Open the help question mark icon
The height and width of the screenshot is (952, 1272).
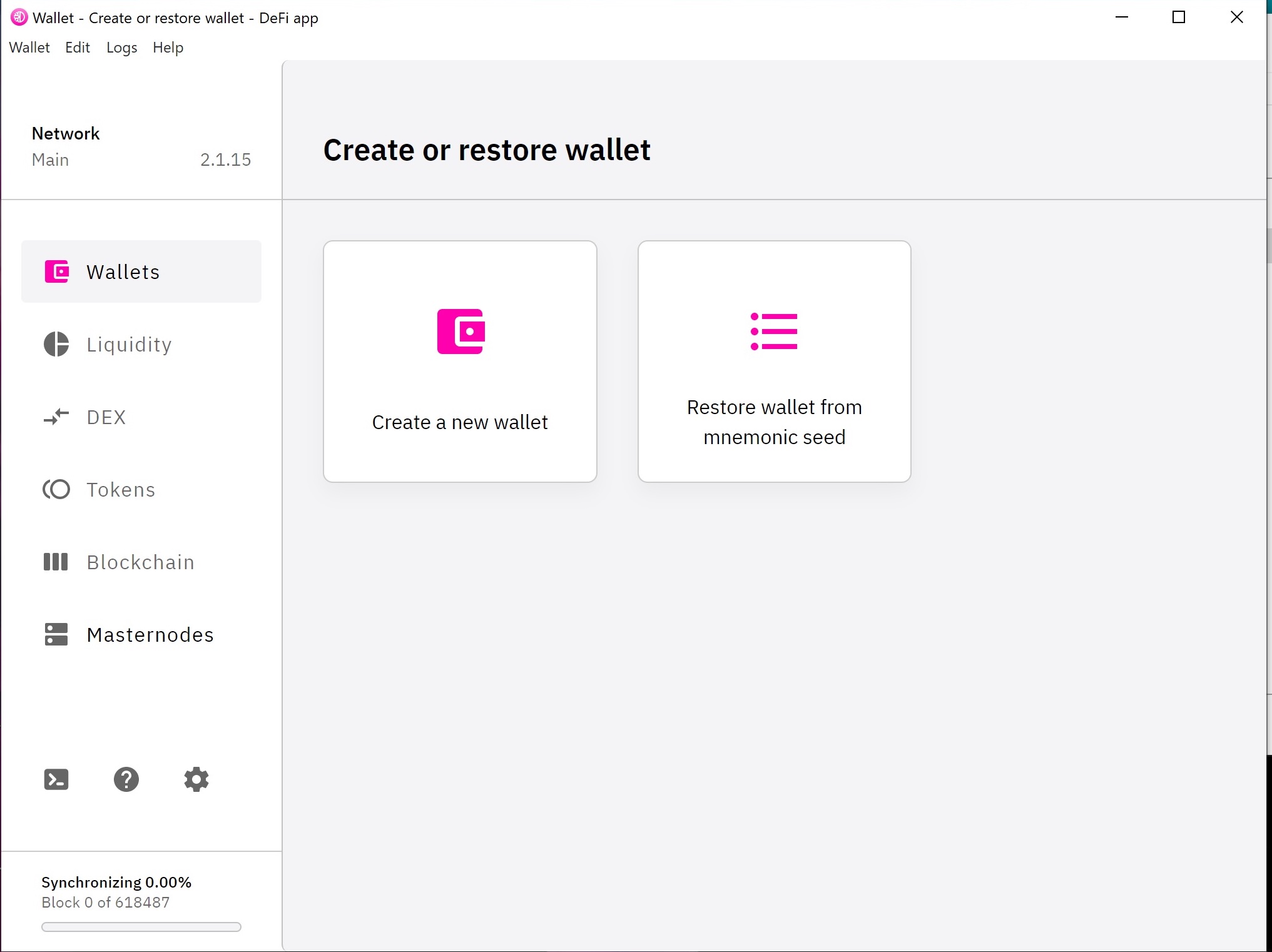[126, 779]
